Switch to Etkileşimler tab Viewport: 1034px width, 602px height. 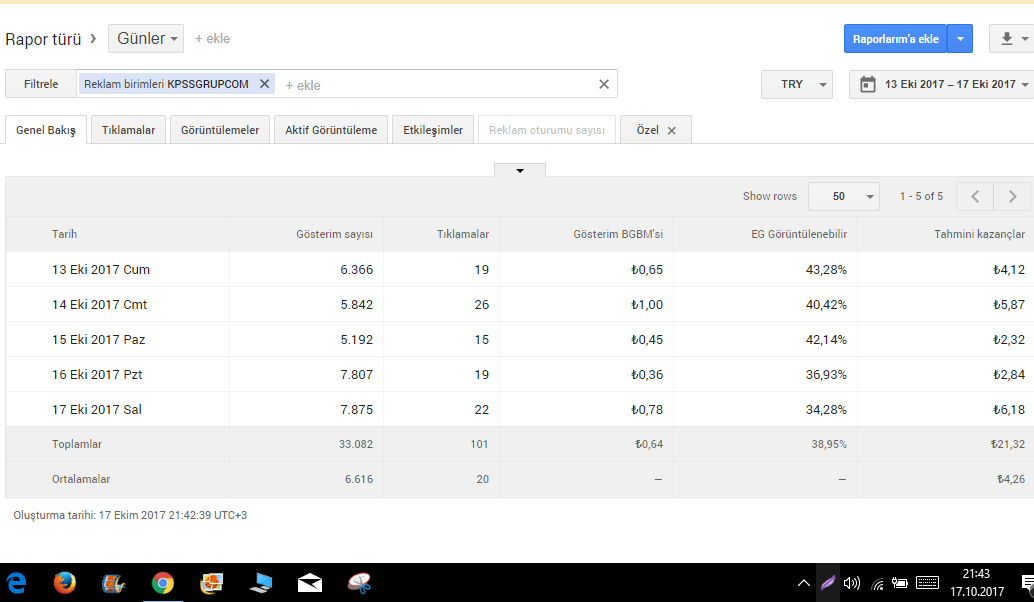tap(433, 130)
